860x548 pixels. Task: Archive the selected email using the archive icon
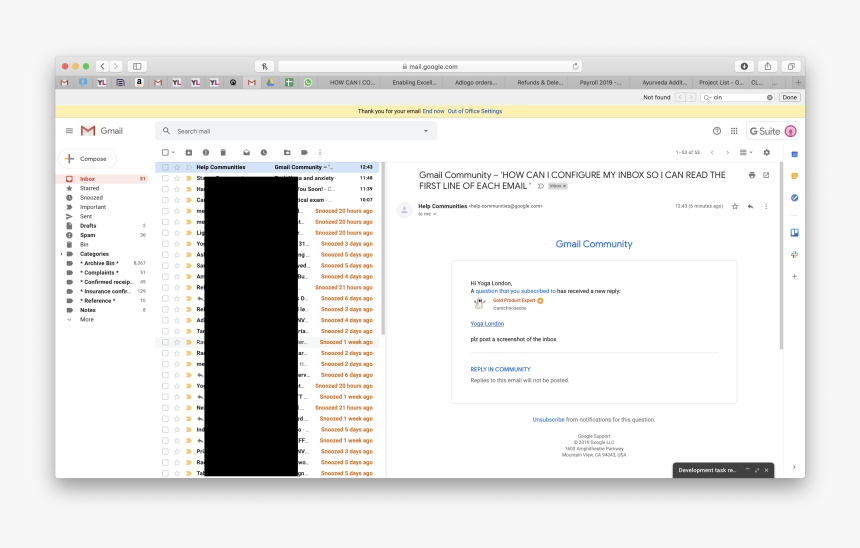click(x=189, y=152)
